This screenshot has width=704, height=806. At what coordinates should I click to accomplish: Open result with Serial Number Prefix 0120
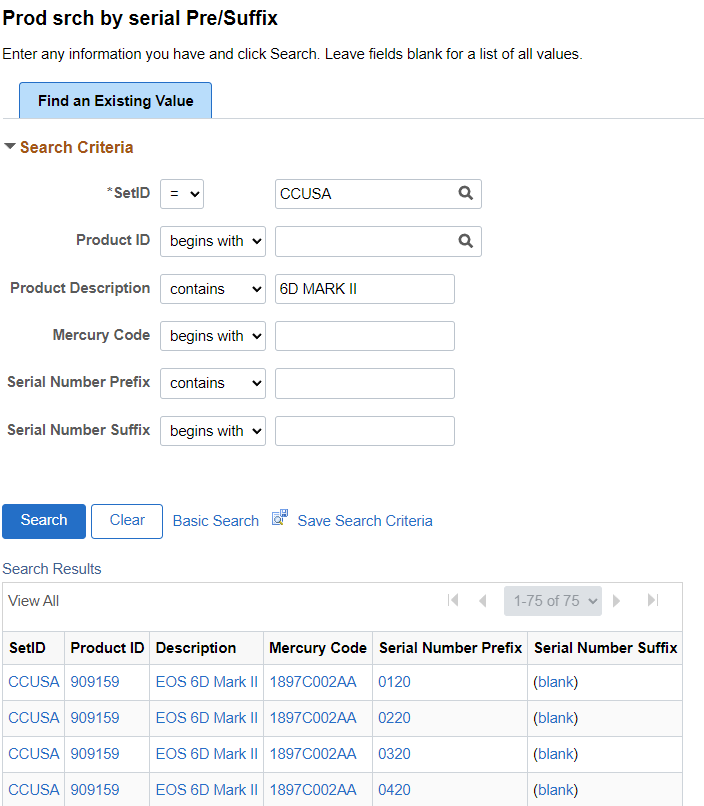point(394,682)
